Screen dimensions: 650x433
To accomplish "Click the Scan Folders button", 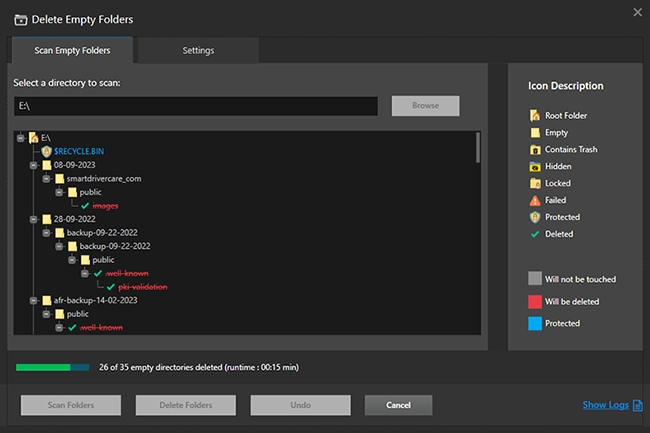I will [x=71, y=405].
